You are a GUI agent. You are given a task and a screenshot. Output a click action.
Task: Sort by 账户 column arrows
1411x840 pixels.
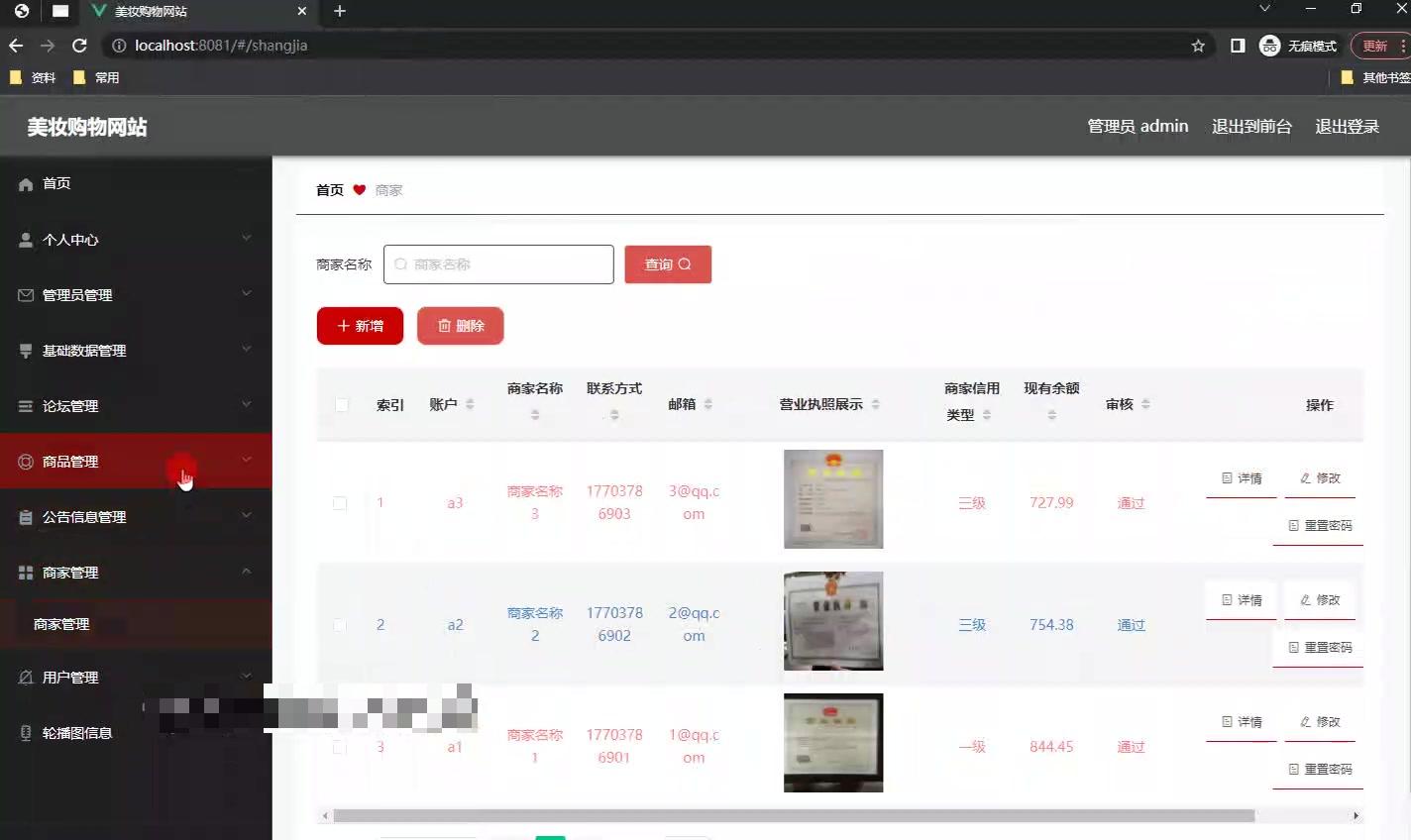(x=470, y=404)
